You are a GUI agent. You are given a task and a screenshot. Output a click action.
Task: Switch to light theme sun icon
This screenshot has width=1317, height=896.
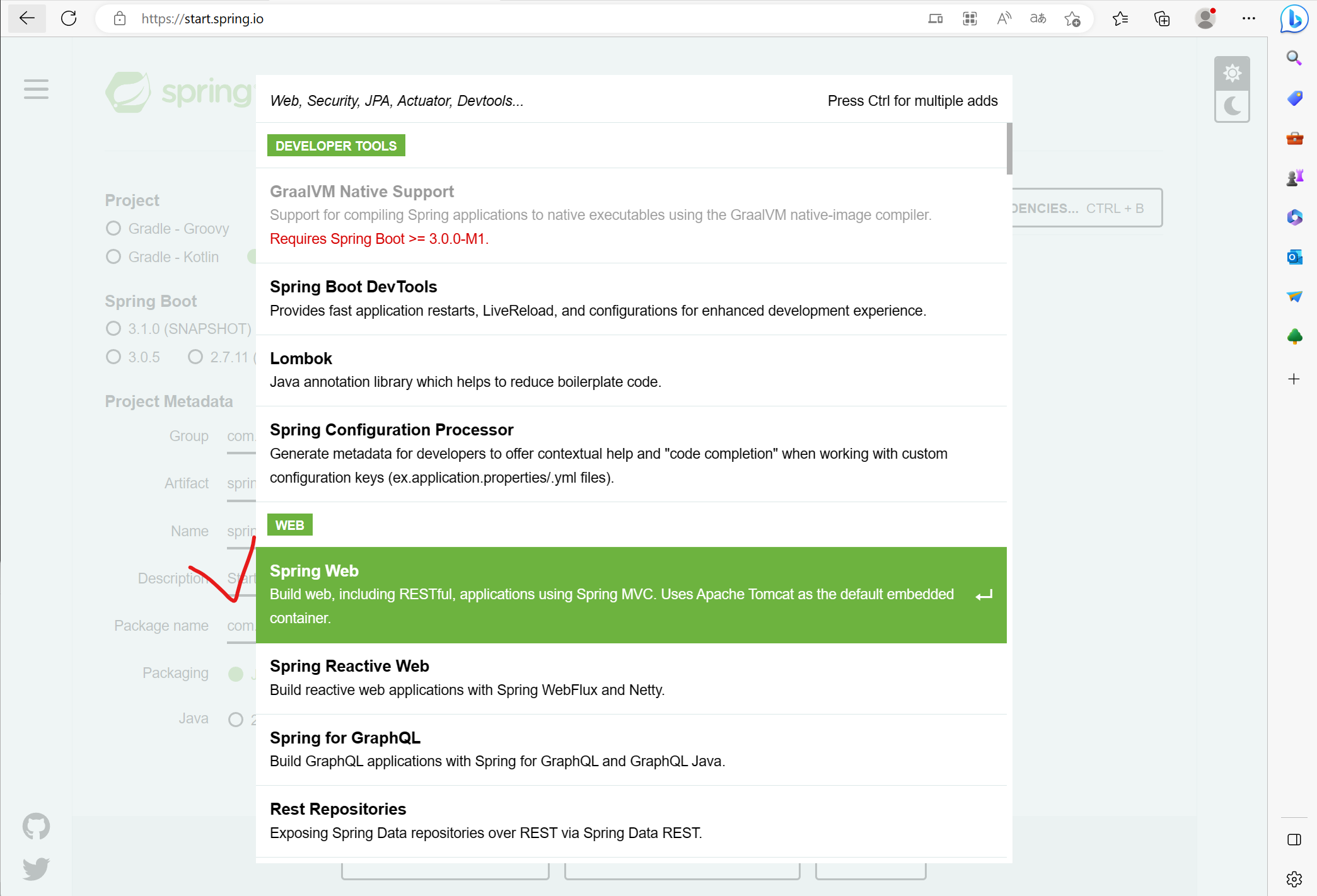click(x=1232, y=73)
